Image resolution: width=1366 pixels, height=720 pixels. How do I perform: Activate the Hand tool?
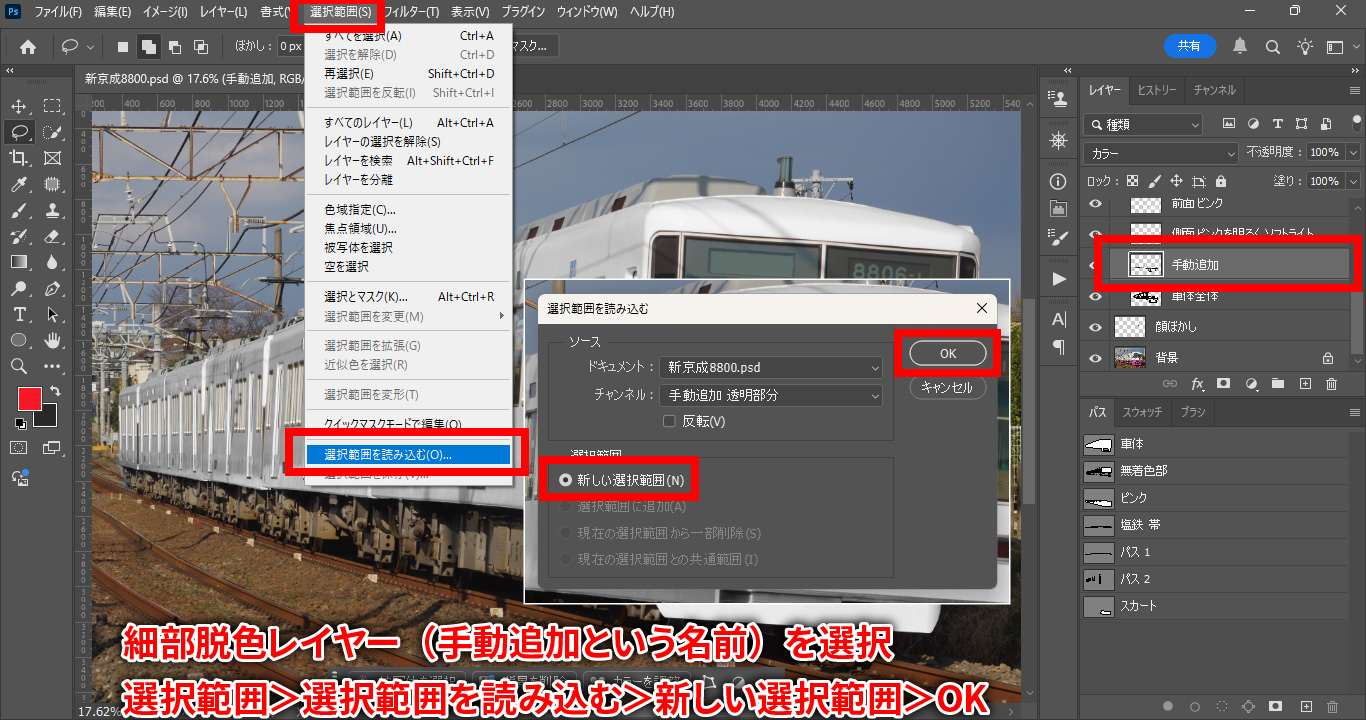click(x=53, y=341)
